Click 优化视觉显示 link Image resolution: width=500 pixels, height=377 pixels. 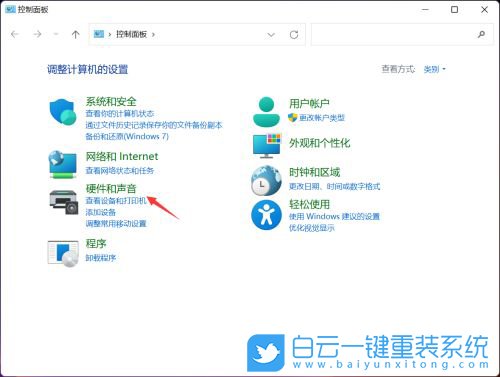coord(311,228)
